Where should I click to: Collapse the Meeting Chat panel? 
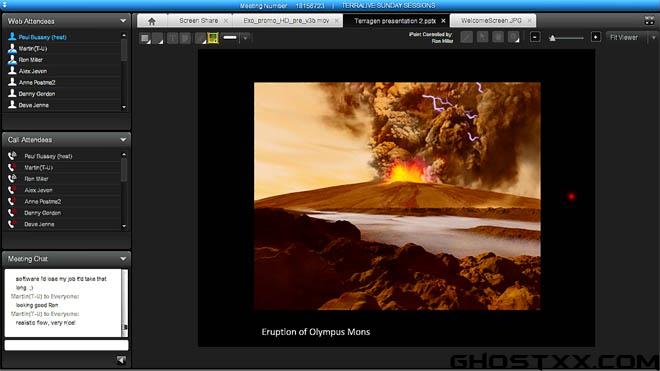(x=123, y=259)
